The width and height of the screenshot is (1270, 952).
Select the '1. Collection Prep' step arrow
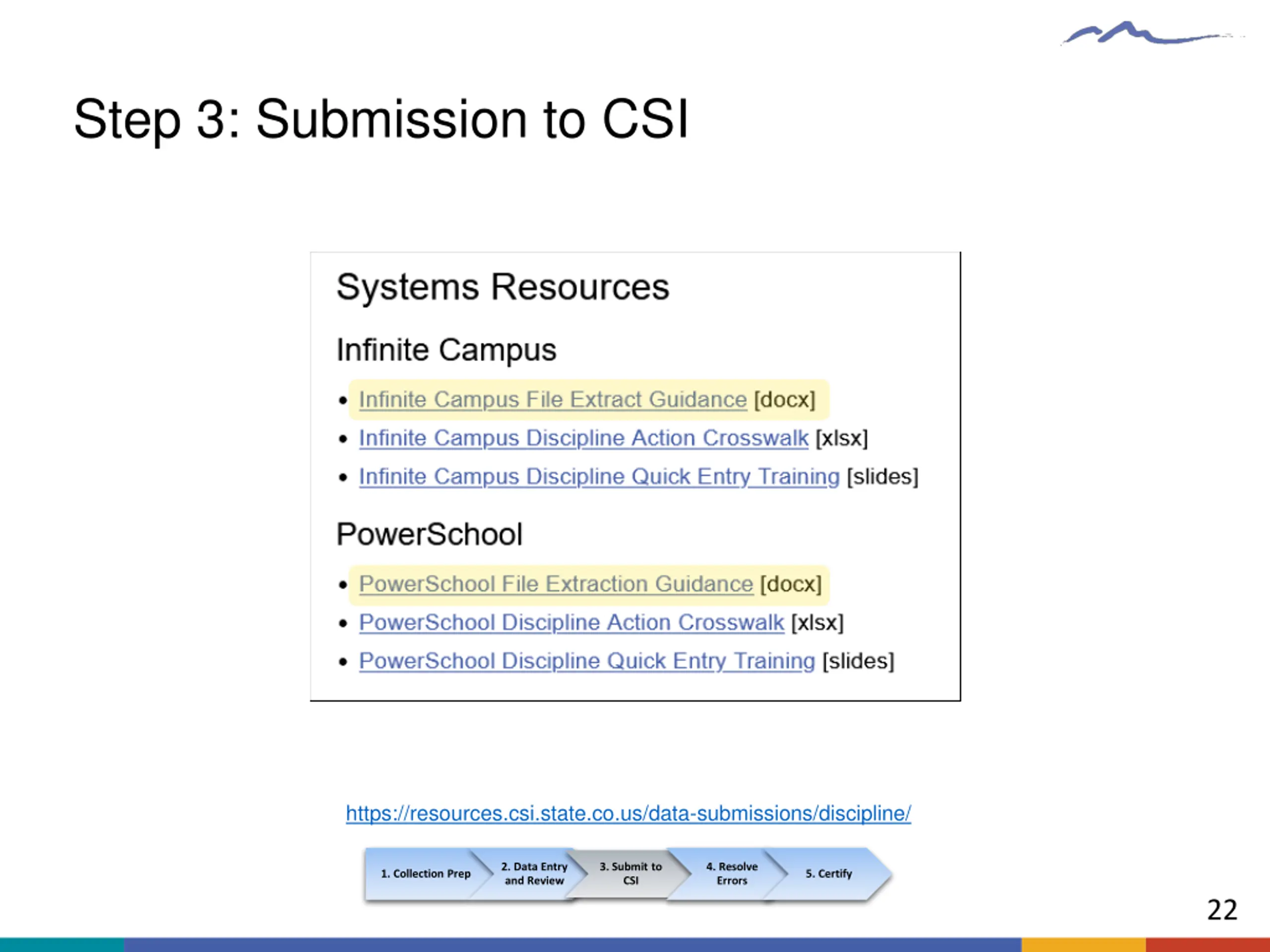click(x=426, y=873)
